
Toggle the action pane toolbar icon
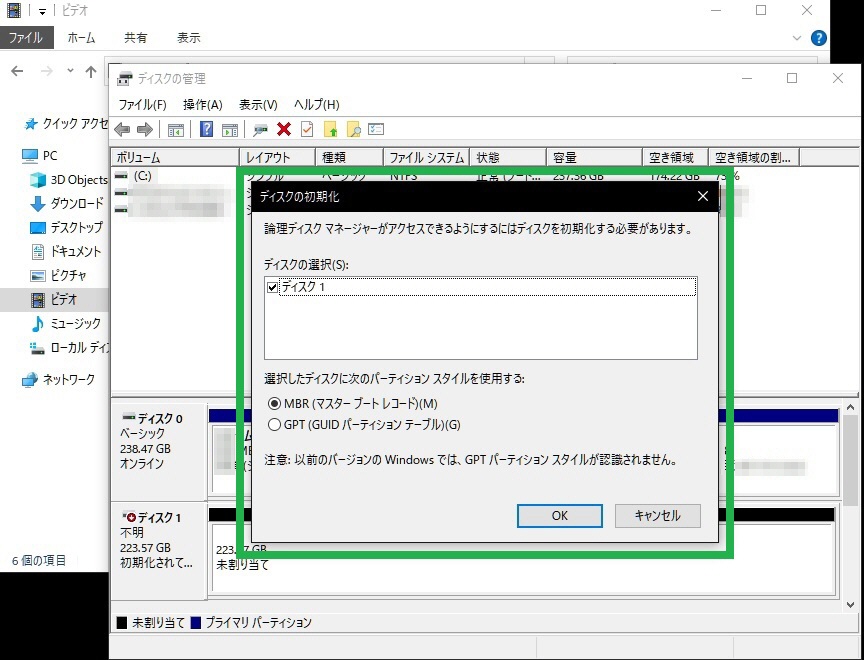tap(230, 130)
